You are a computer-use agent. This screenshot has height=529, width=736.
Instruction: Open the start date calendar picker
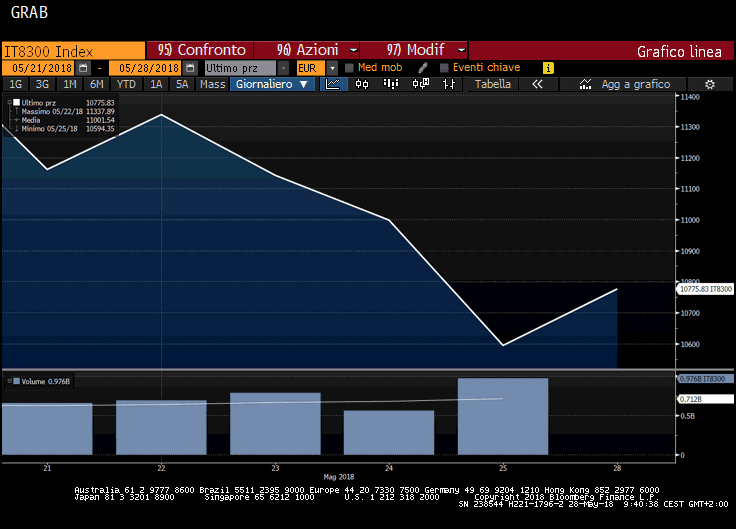point(83,68)
